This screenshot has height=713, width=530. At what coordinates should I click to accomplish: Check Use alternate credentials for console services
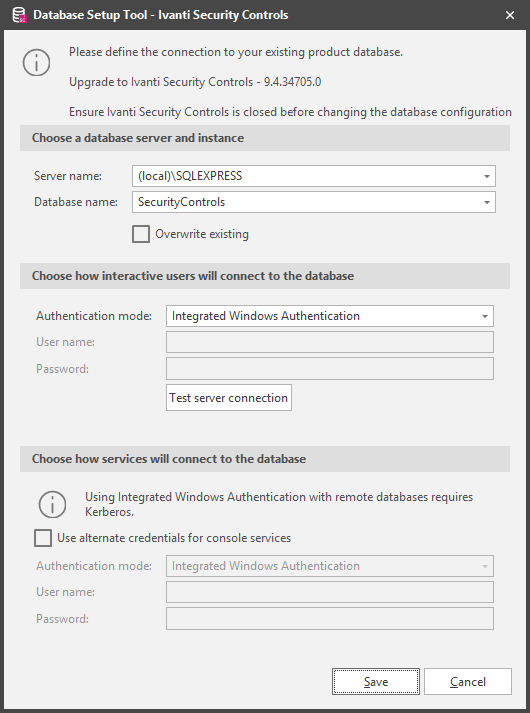click(x=43, y=538)
